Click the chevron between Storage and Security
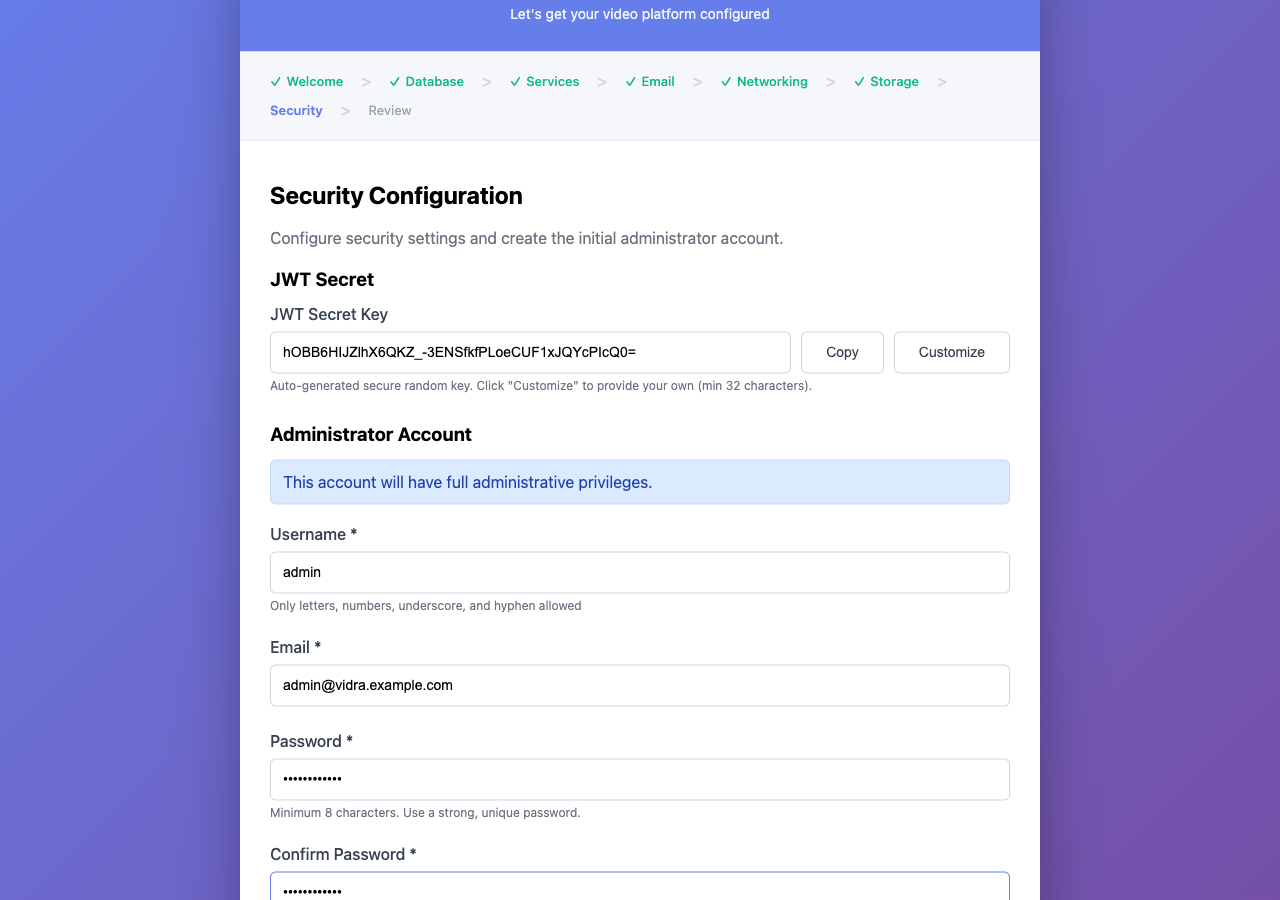 [x=941, y=81]
